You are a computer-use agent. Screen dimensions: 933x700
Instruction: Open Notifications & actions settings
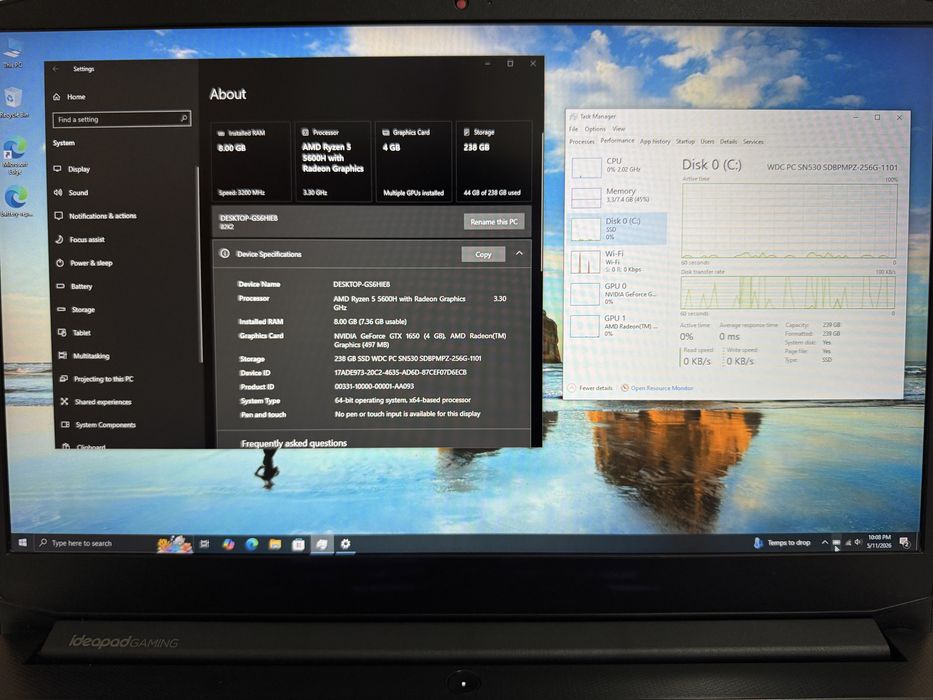click(95, 215)
